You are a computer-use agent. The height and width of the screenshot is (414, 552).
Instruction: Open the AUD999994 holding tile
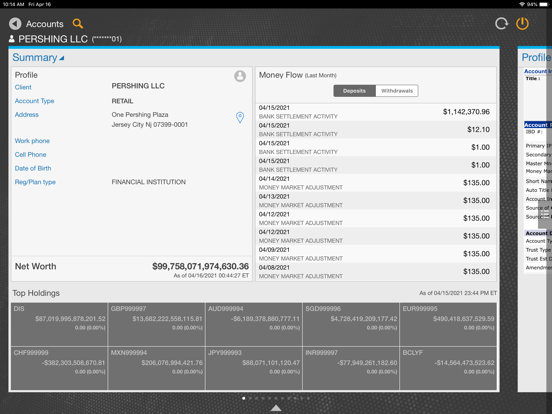(x=254, y=324)
